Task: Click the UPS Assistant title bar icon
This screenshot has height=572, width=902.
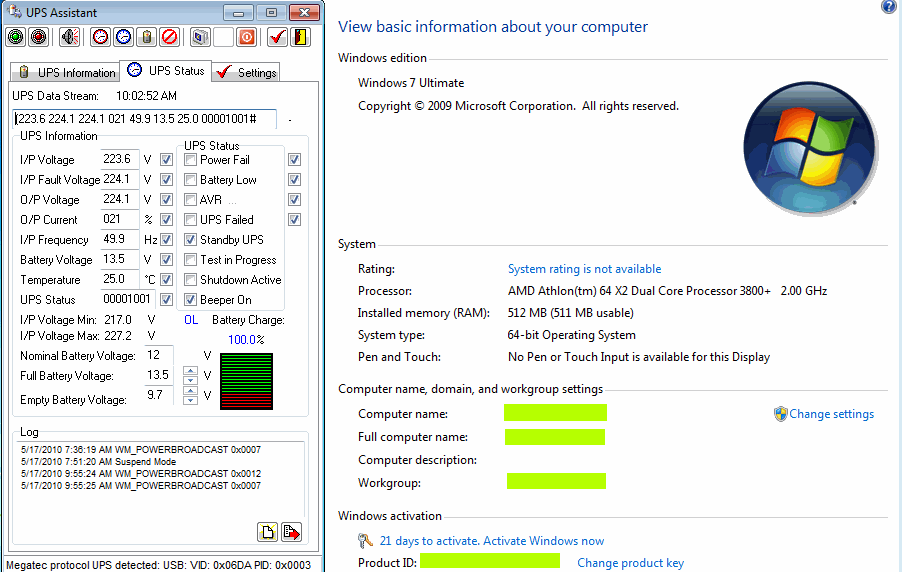Action: click(x=14, y=12)
